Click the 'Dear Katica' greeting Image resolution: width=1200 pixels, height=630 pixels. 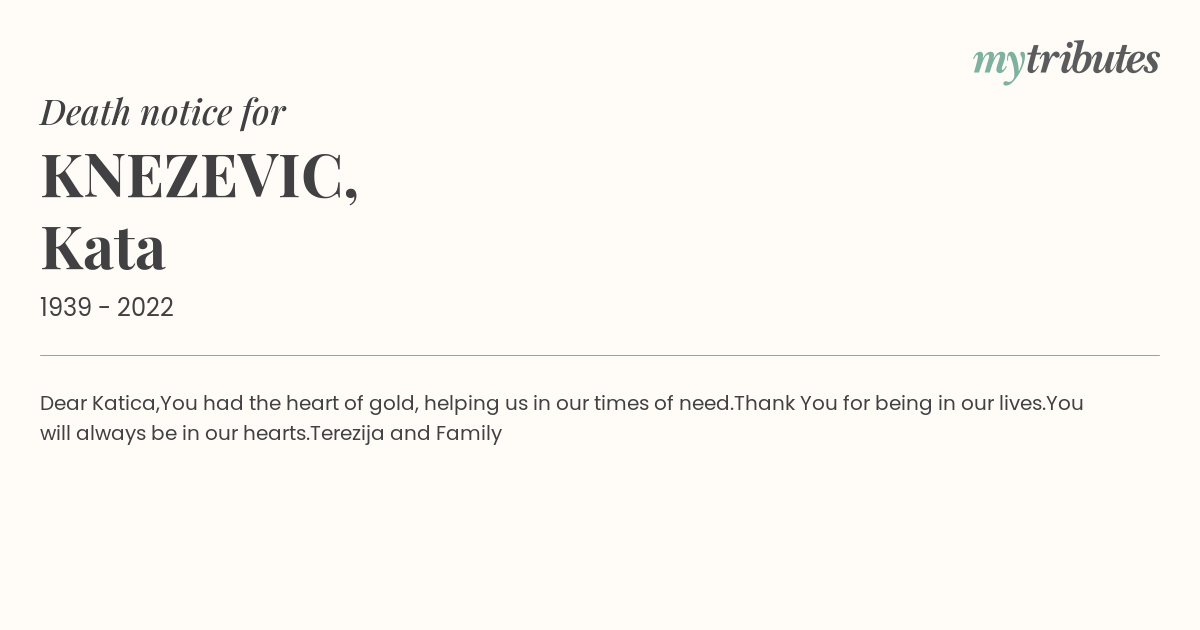[x=98, y=403]
